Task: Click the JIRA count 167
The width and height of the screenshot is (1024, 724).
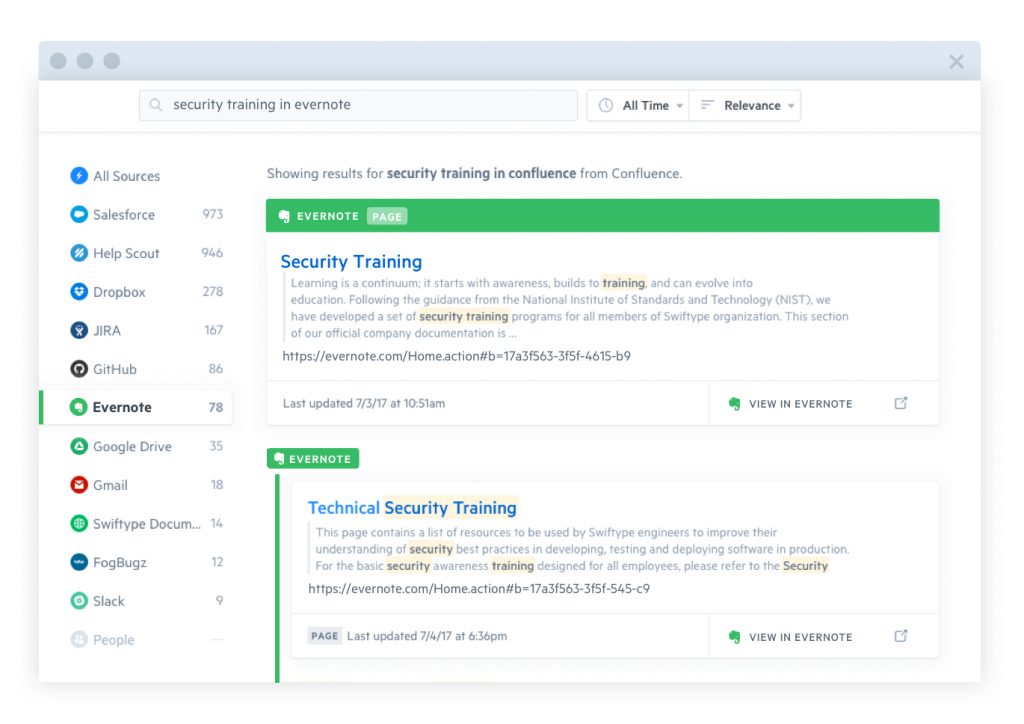Action: [214, 330]
